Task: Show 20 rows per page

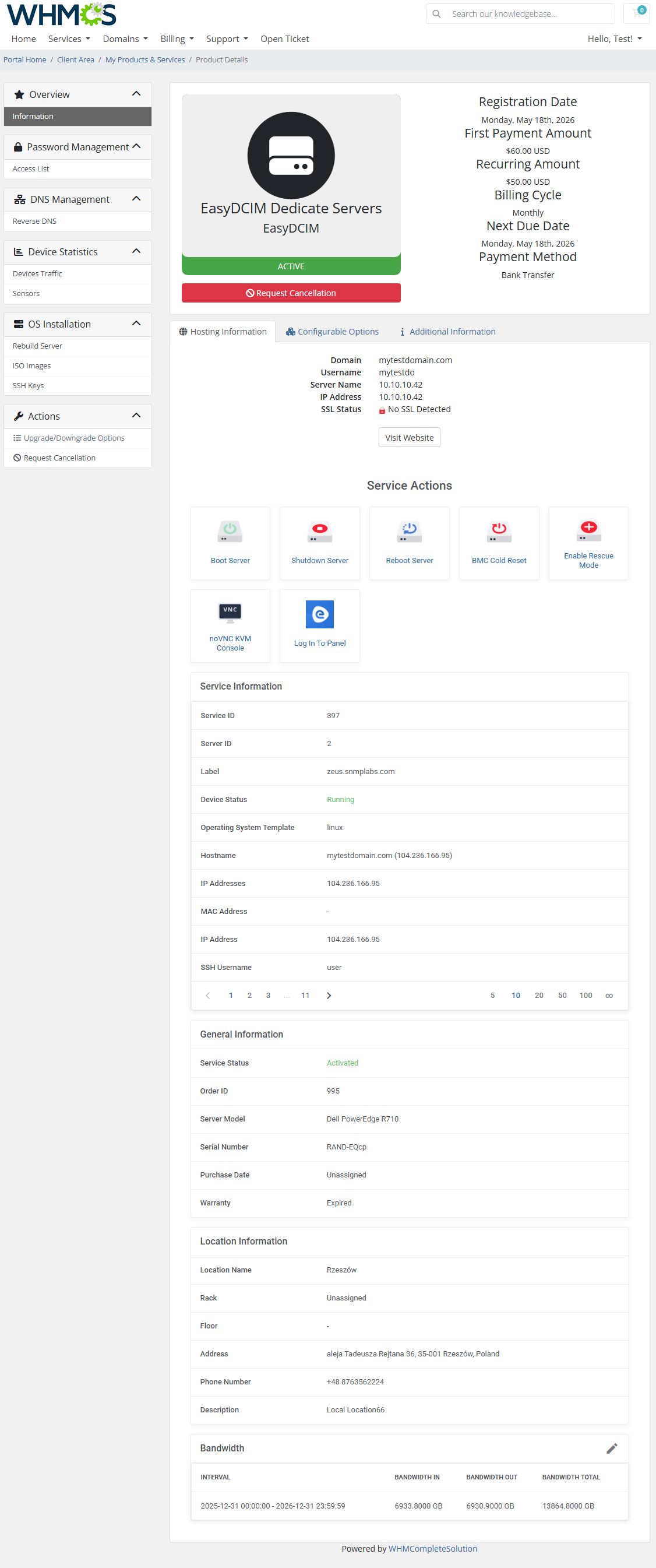Action: pyautogui.click(x=538, y=995)
